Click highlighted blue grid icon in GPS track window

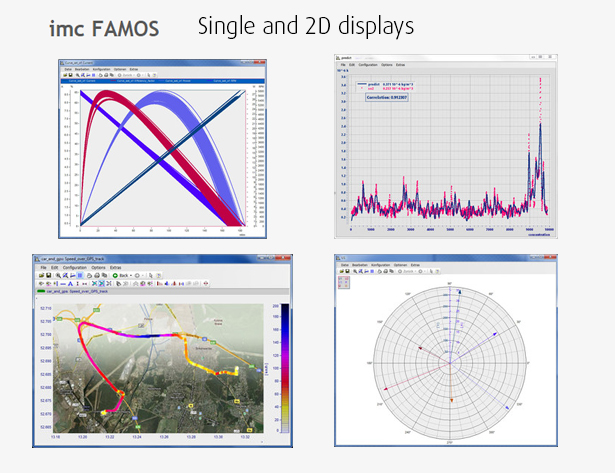tap(80, 275)
